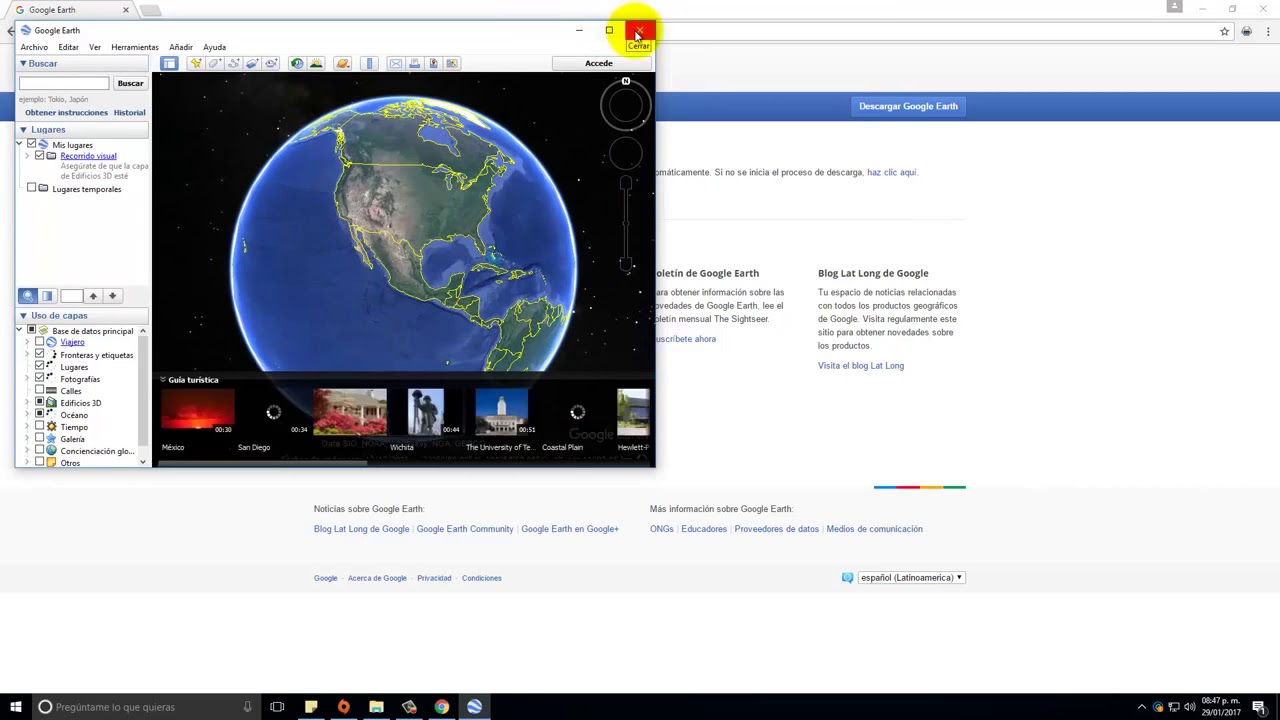The width and height of the screenshot is (1280, 720).
Task: Toggle the sidebar panel toolbar icon
Action: pyautogui.click(x=169, y=63)
